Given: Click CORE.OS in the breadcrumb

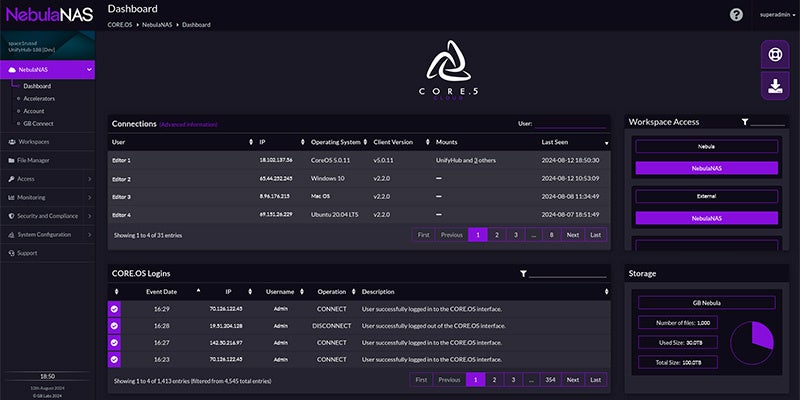Looking at the screenshot, I should tap(120, 24).
